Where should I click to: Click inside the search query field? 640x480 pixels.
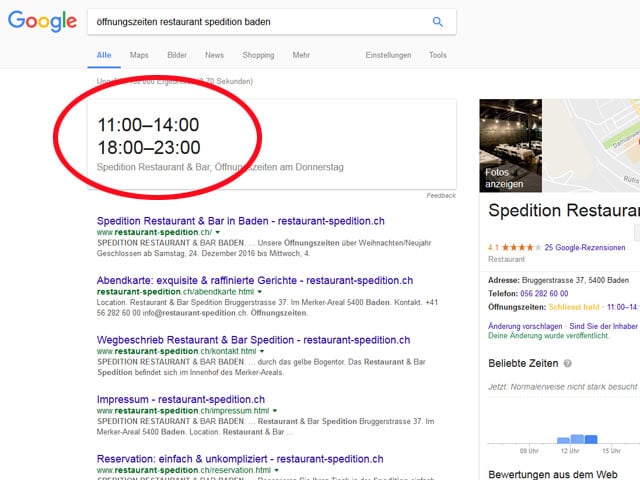pyautogui.click(x=255, y=21)
